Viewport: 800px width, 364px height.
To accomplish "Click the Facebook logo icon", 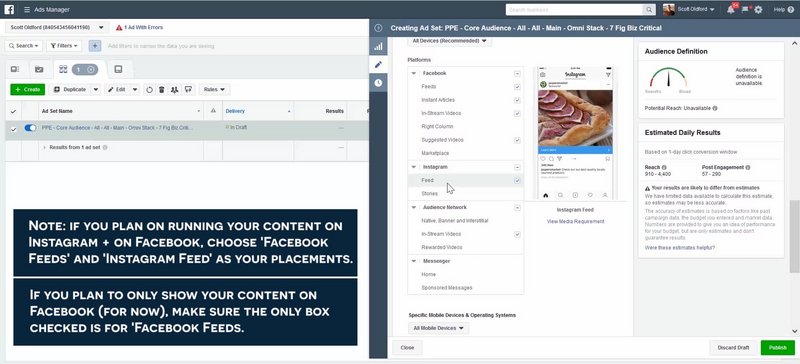I will 9,9.
